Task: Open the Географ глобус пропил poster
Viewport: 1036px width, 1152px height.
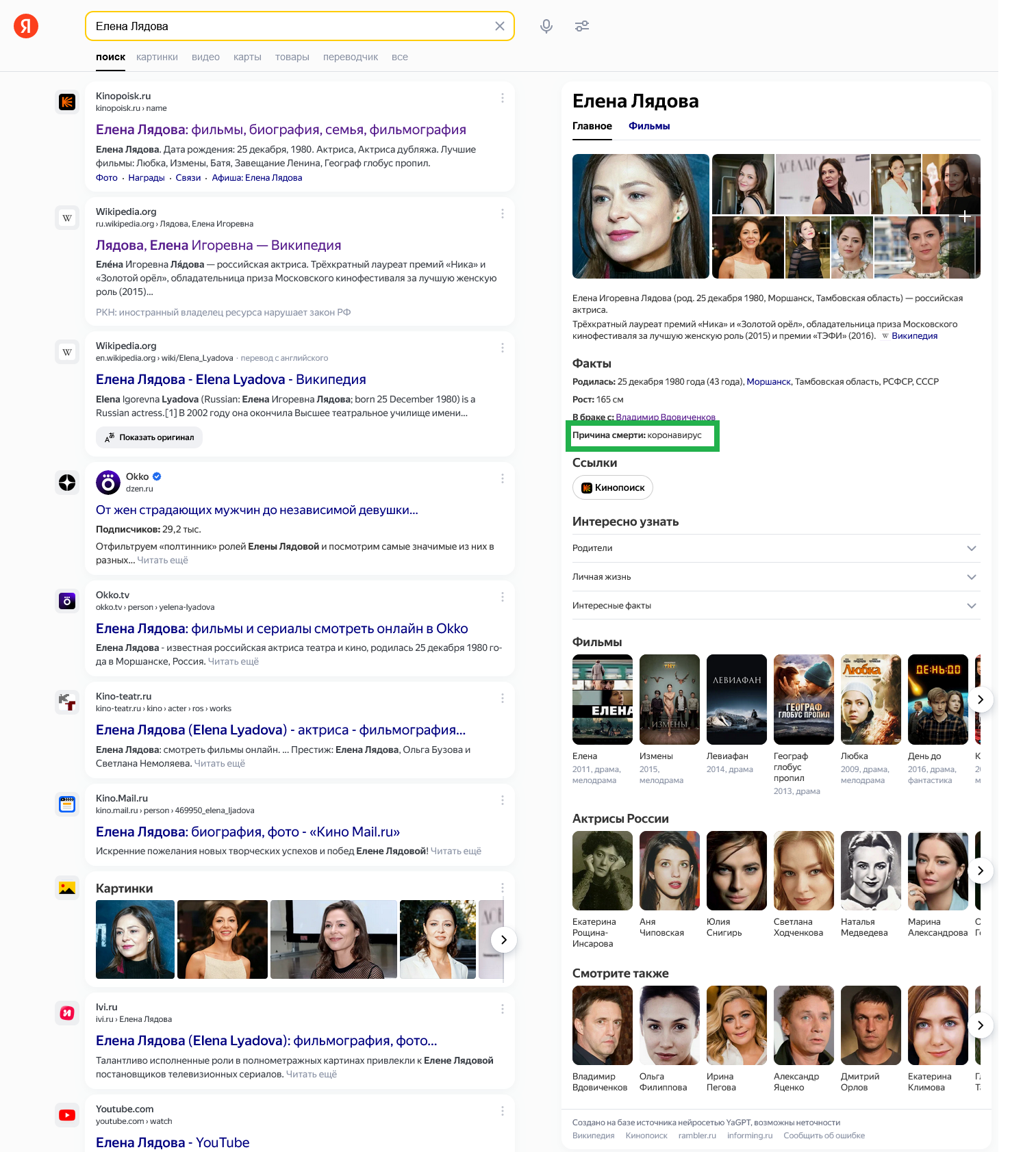Action: click(x=804, y=700)
